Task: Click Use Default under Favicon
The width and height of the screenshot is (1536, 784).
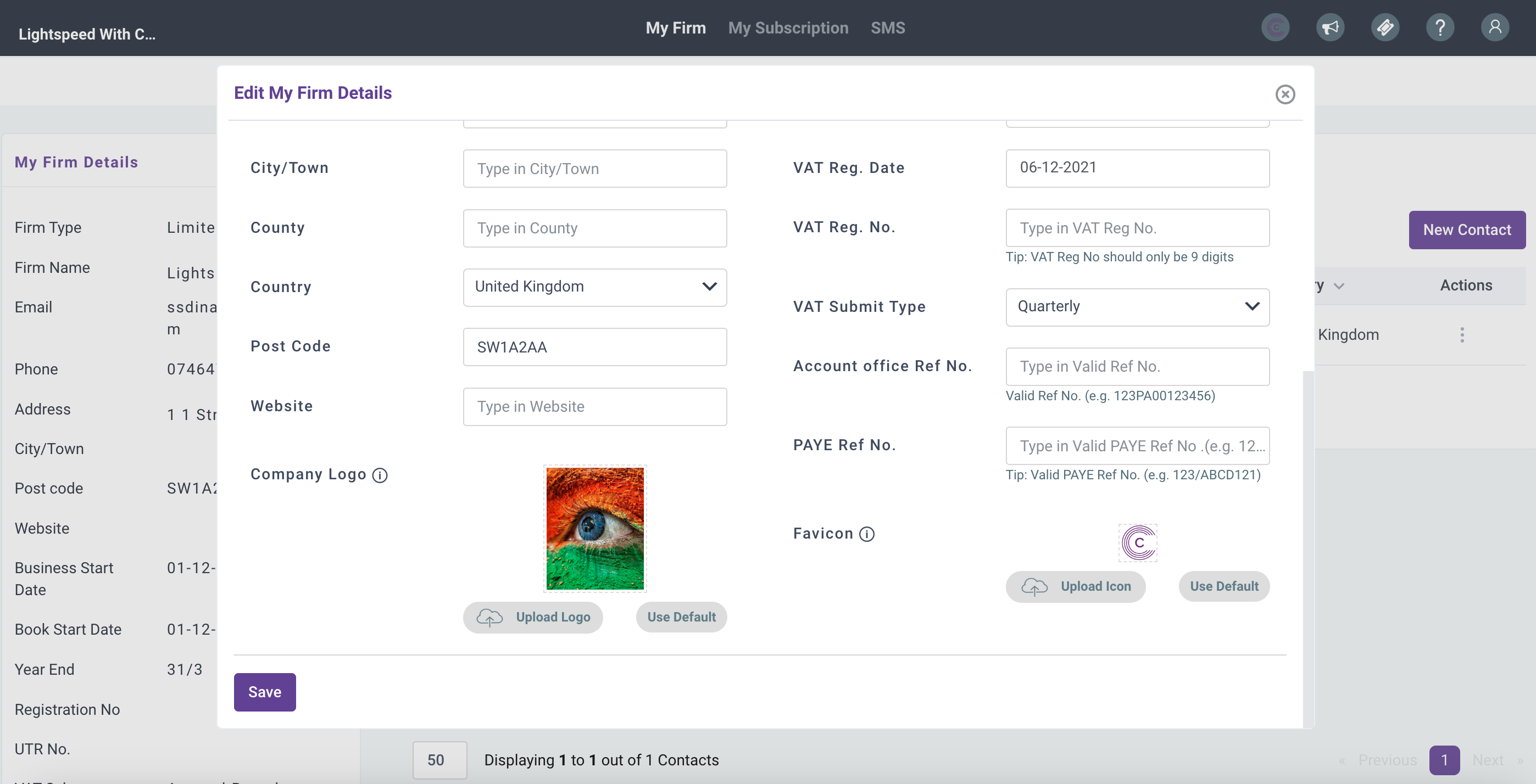Action: pos(1223,586)
